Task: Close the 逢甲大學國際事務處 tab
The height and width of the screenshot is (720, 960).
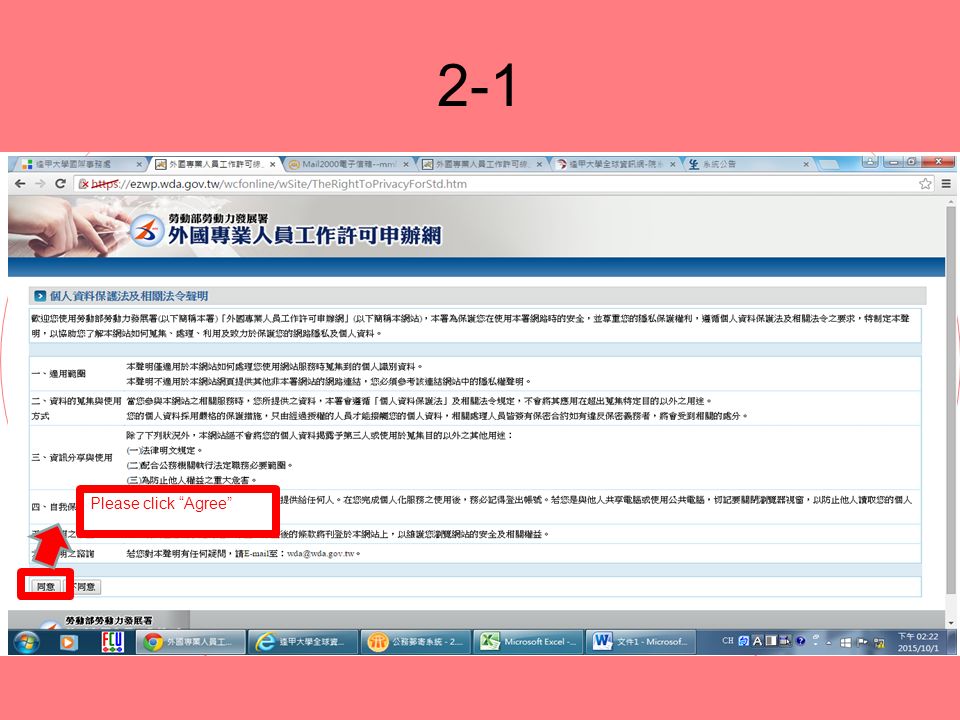Action: (x=139, y=164)
